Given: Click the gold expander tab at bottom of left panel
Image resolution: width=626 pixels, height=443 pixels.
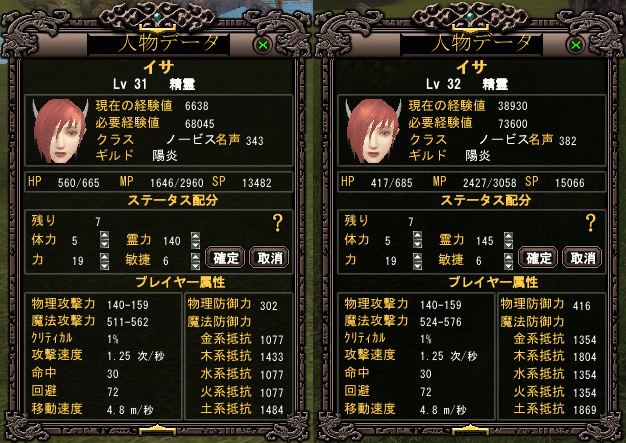Looking at the screenshot, I should (158, 430).
